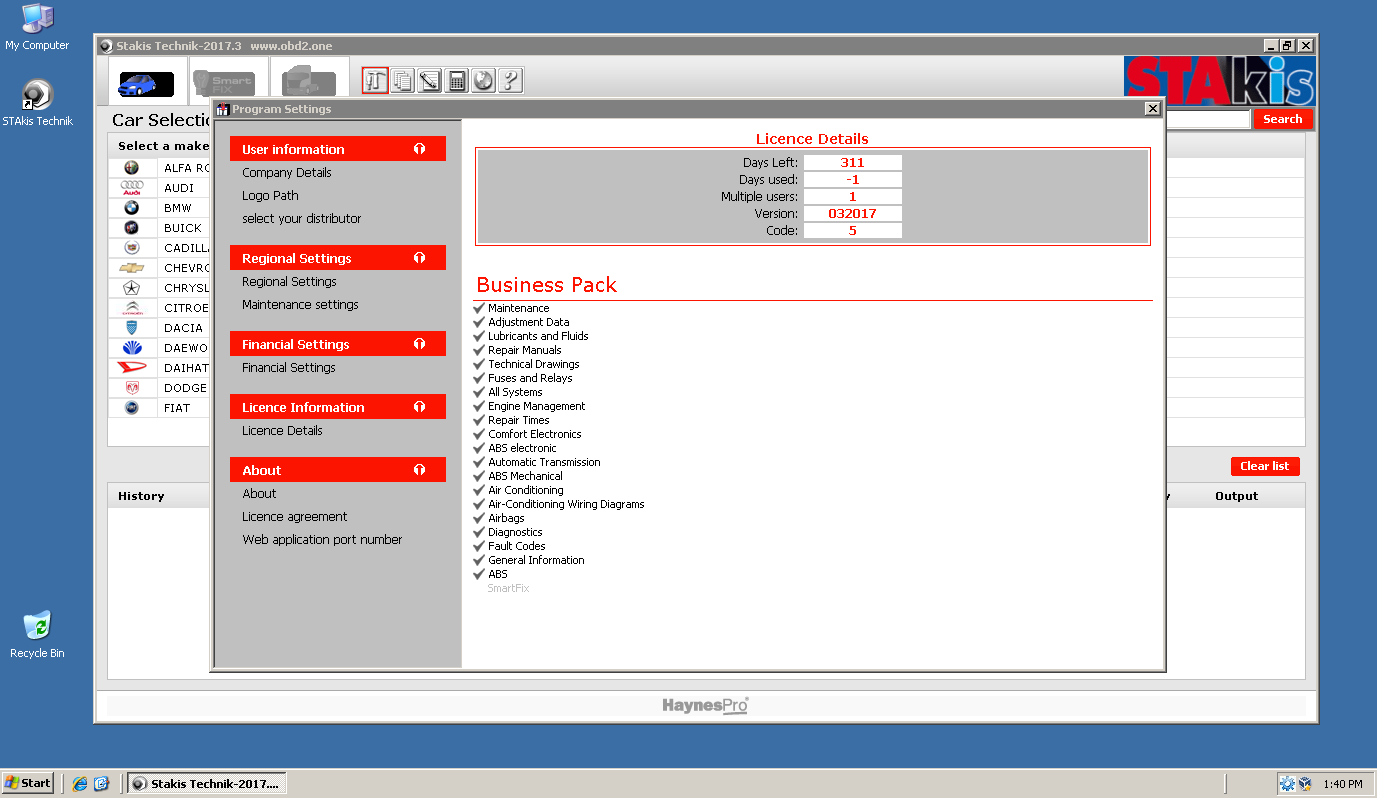Open the calculator toolbar icon
This screenshot has height=798, width=1377.
pyautogui.click(x=457, y=80)
